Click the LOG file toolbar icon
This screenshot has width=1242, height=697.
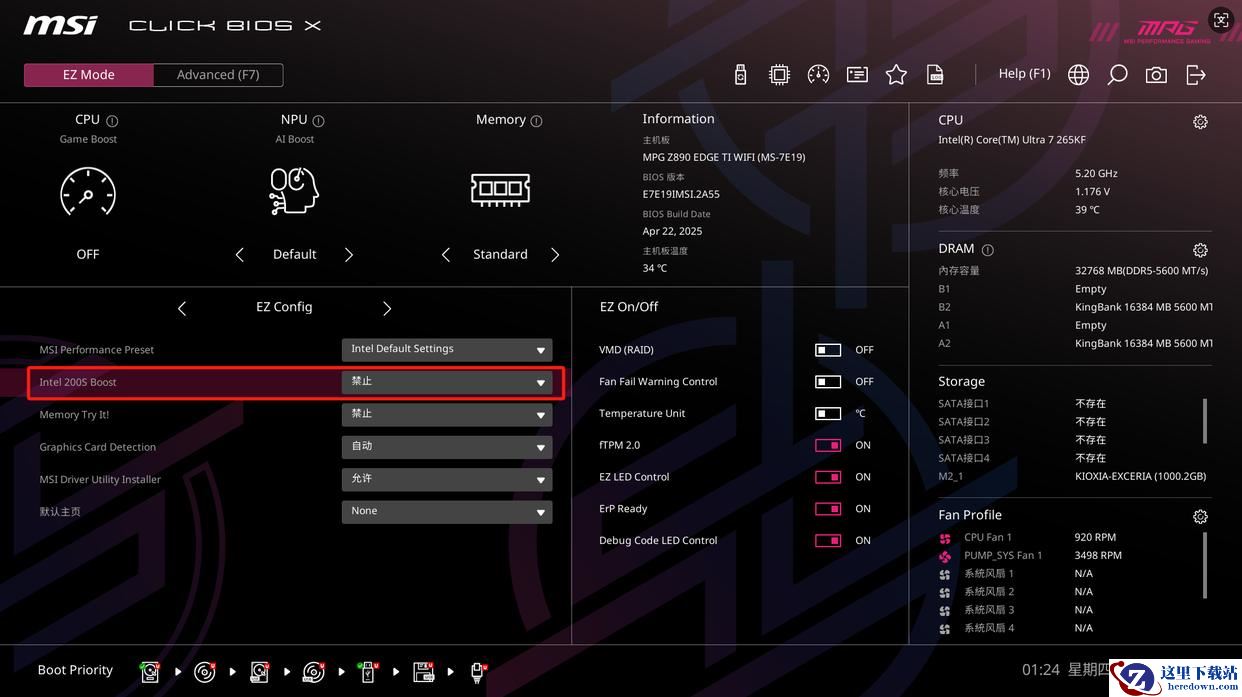[x=935, y=75]
